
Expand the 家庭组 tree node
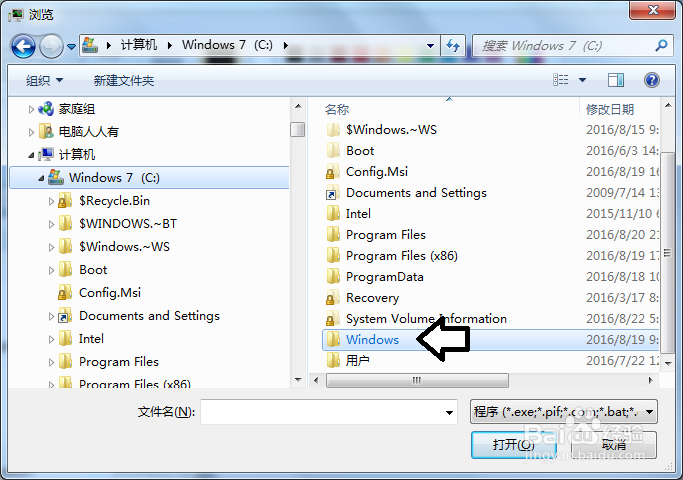31,109
